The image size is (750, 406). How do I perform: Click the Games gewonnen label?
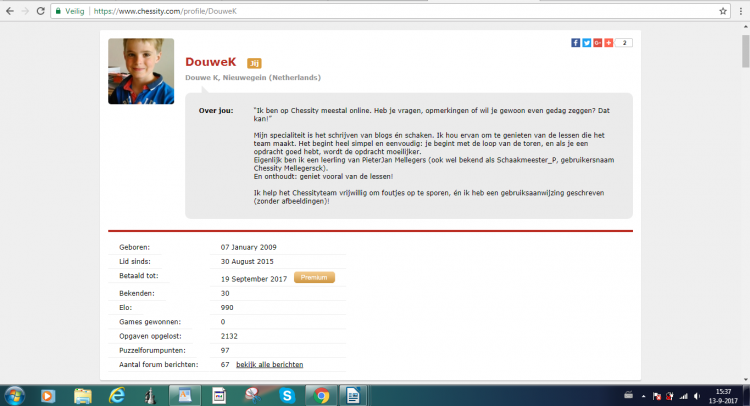(x=150, y=322)
